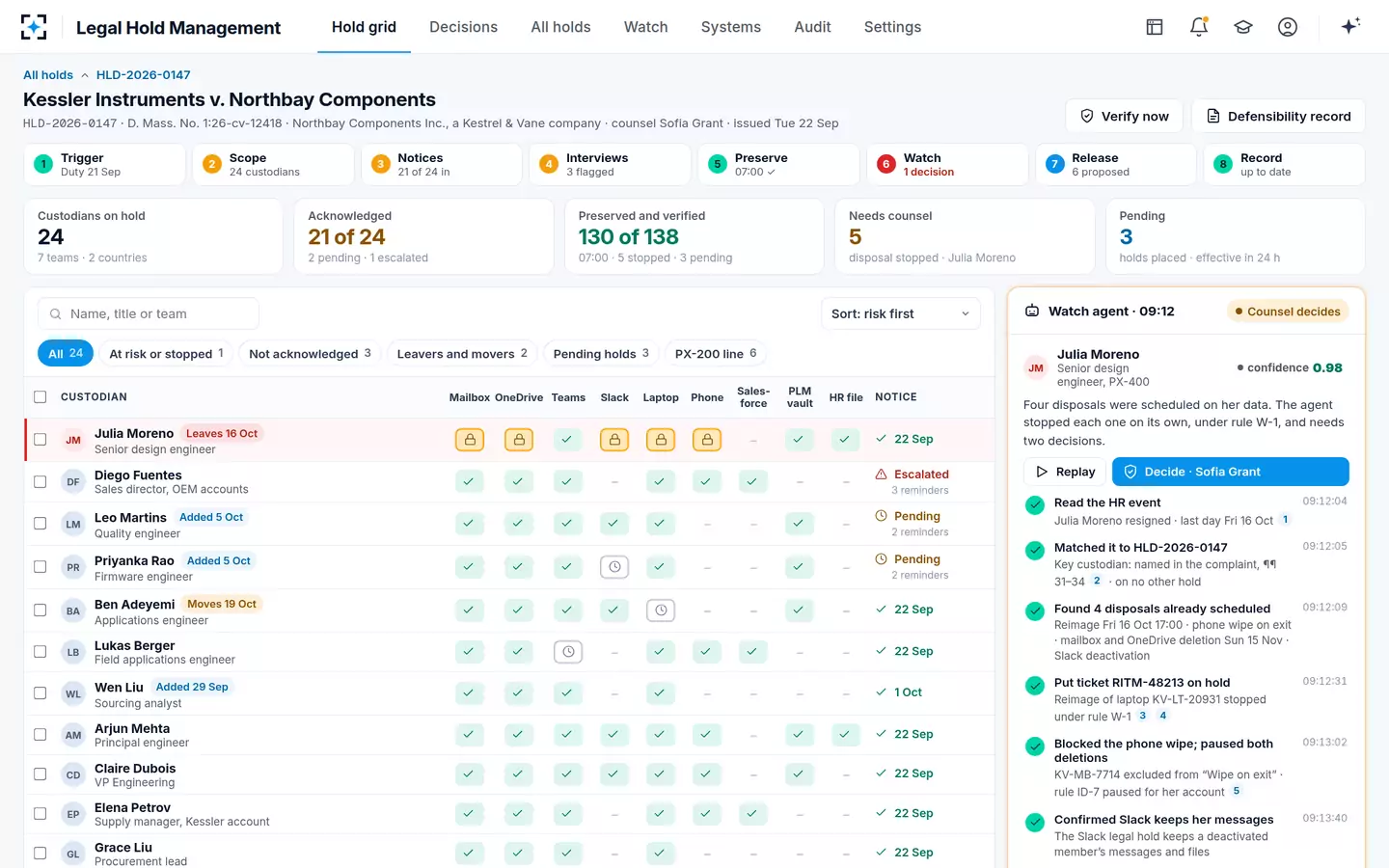Click Replay in the Watch agent panel
Screen dimensions: 1389x868
[x=1066, y=472]
